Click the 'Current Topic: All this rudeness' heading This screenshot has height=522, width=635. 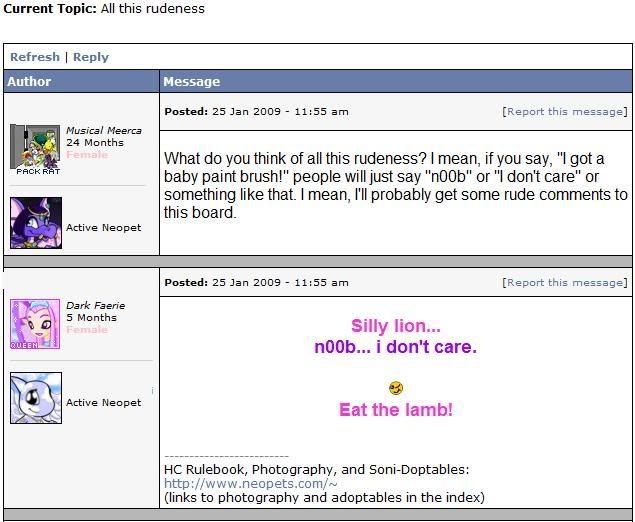104,9
